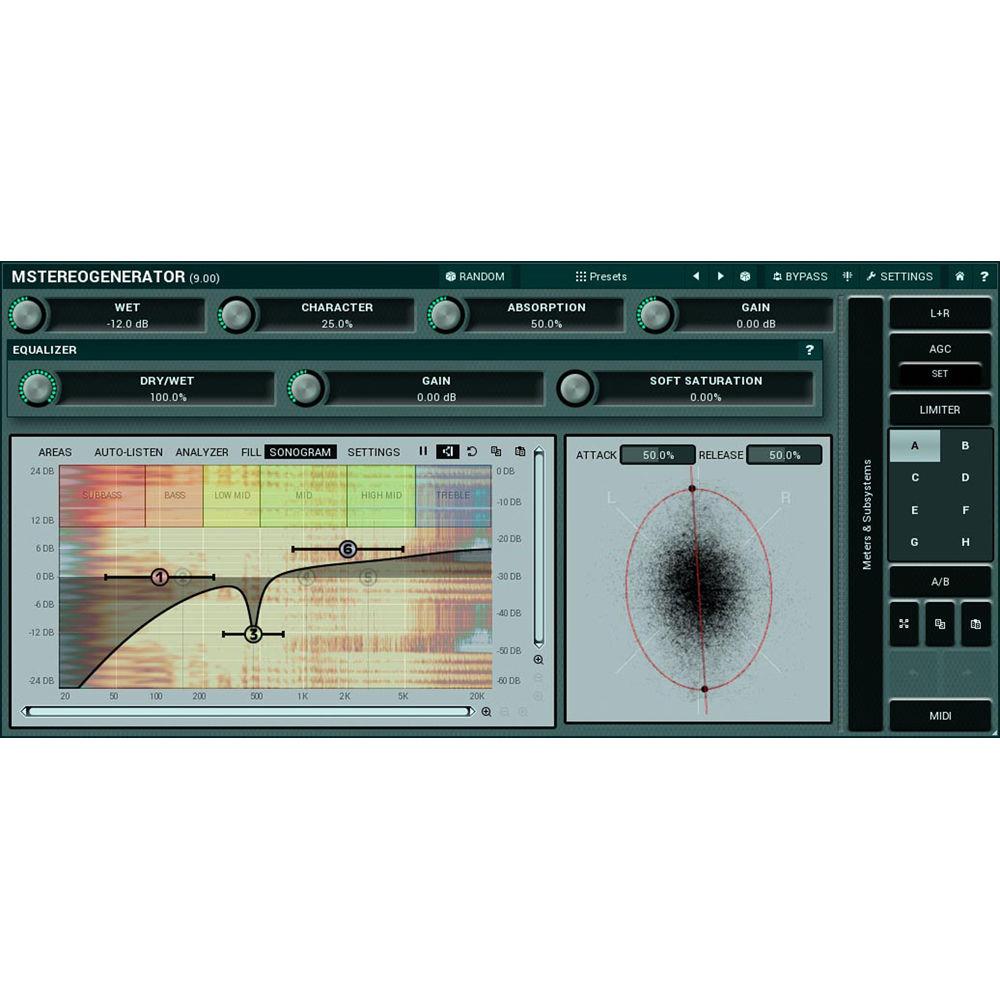The width and height of the screenshot is (1000, 1000).
Task: Open help via the question mark icon
Action: coord(984,276)
